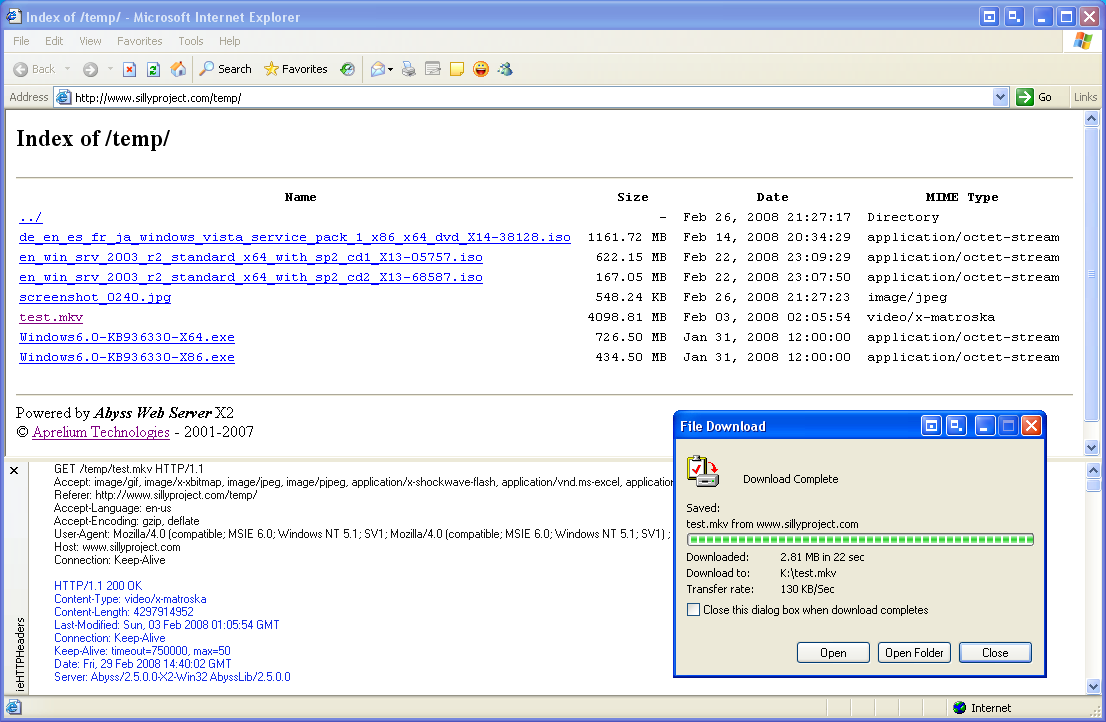
Task: Click the first extra title button of File Download
Action: pos(932,425)
